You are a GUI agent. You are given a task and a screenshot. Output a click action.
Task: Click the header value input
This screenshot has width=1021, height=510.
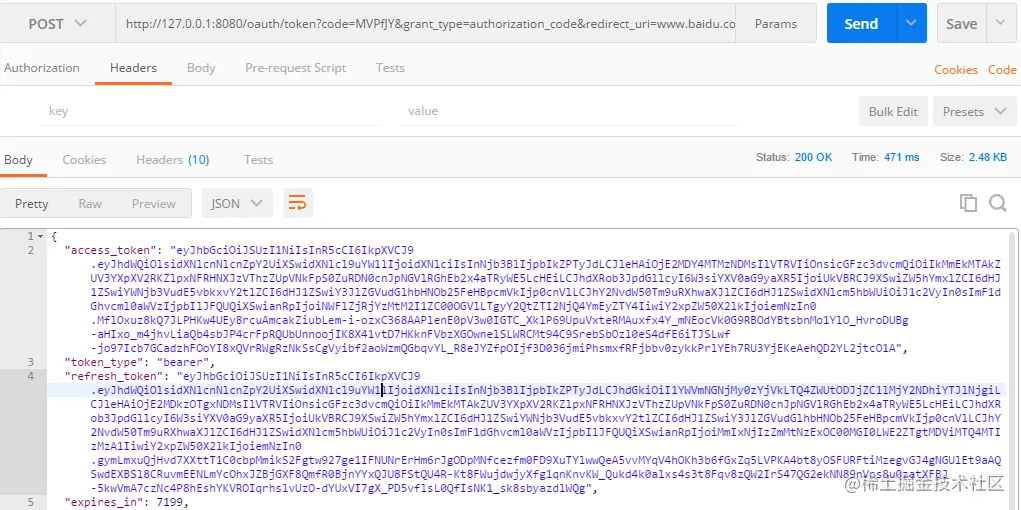click(568, 111)
